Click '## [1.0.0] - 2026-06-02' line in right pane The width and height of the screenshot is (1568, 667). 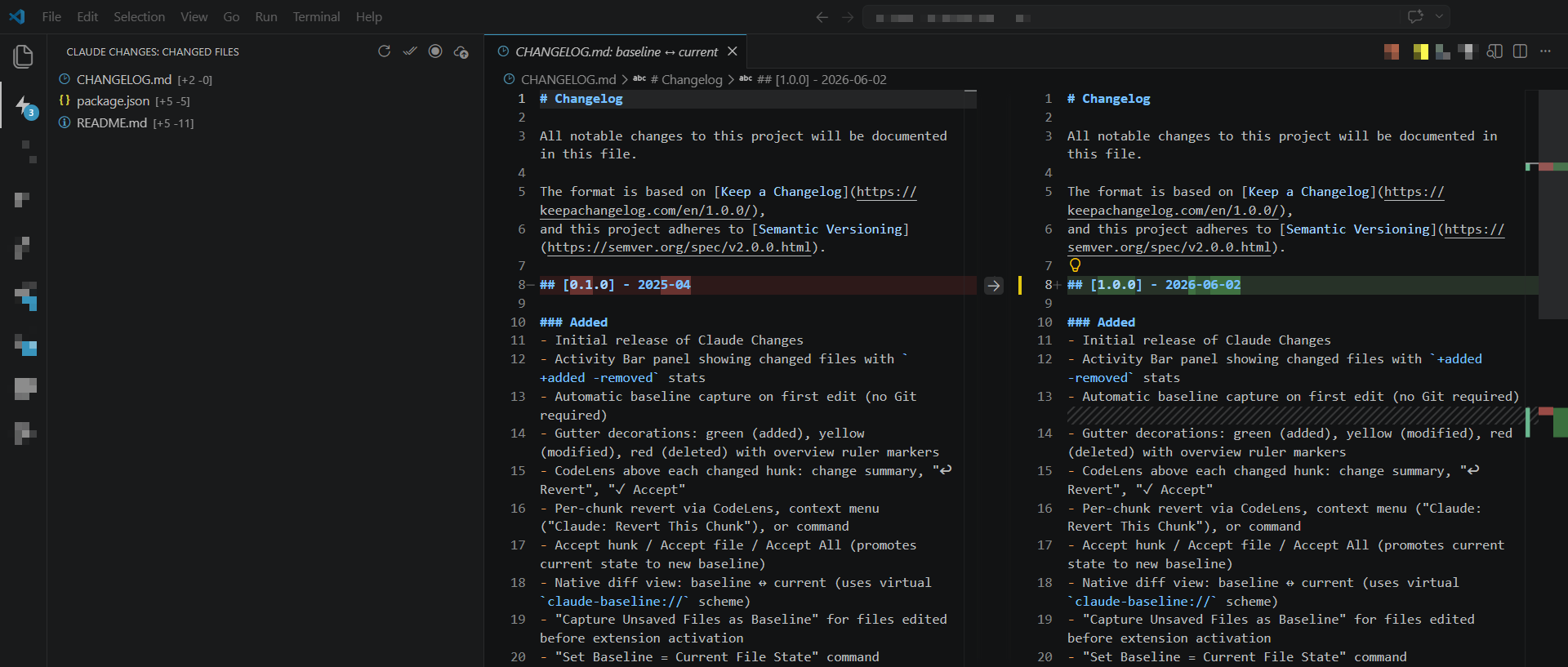pyautogui.click(x=1154, y=285)
